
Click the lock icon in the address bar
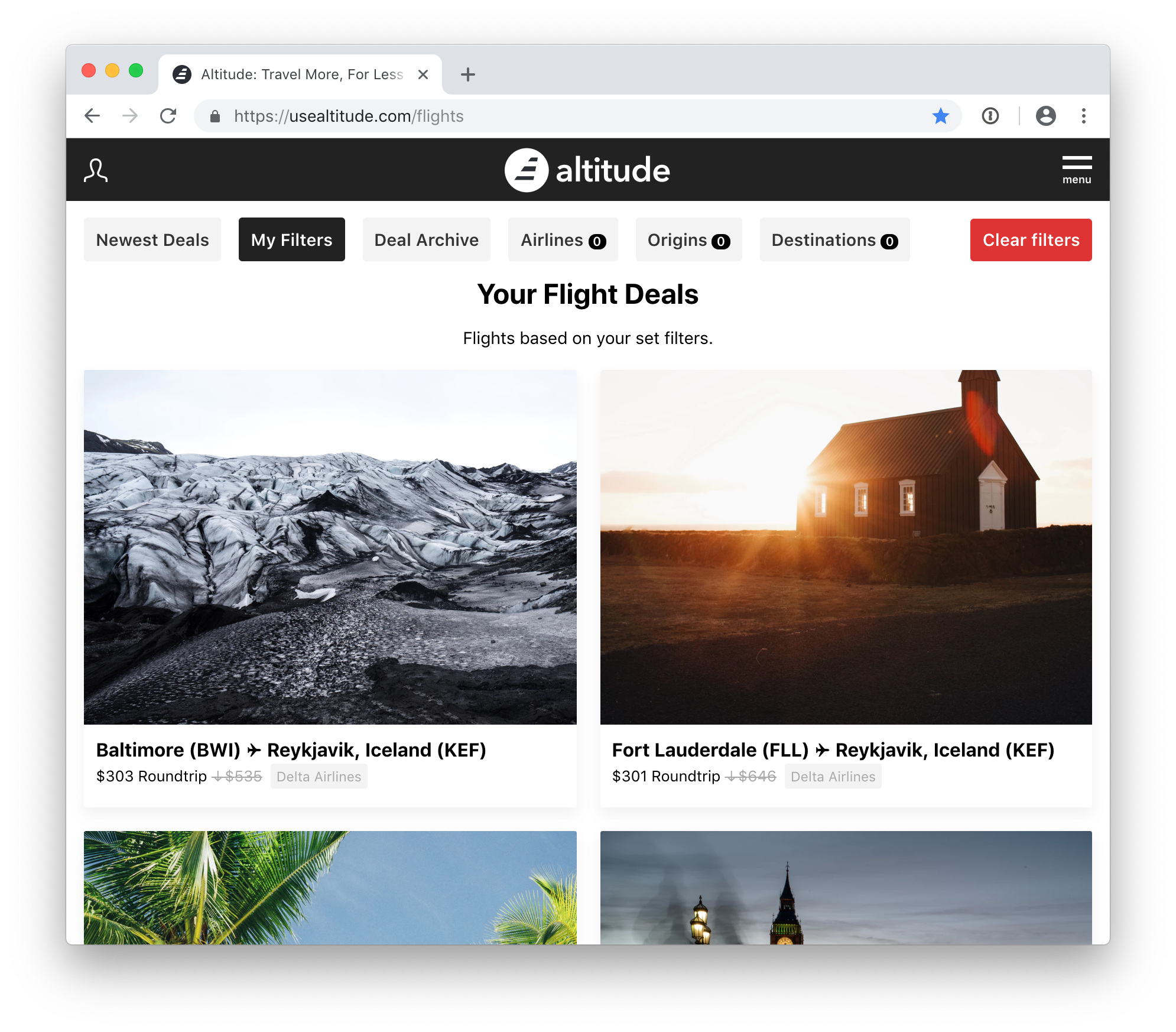[214, 116]
